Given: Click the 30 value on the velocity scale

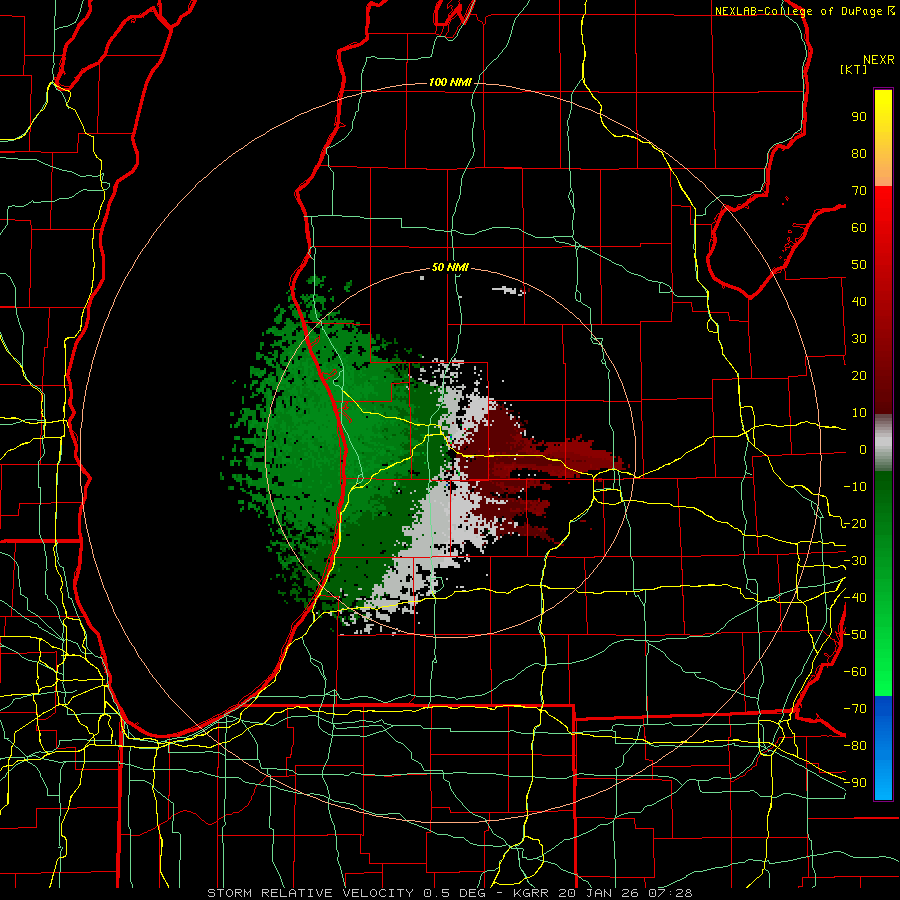Looking at the screenshot, I should tap(859, 339).
